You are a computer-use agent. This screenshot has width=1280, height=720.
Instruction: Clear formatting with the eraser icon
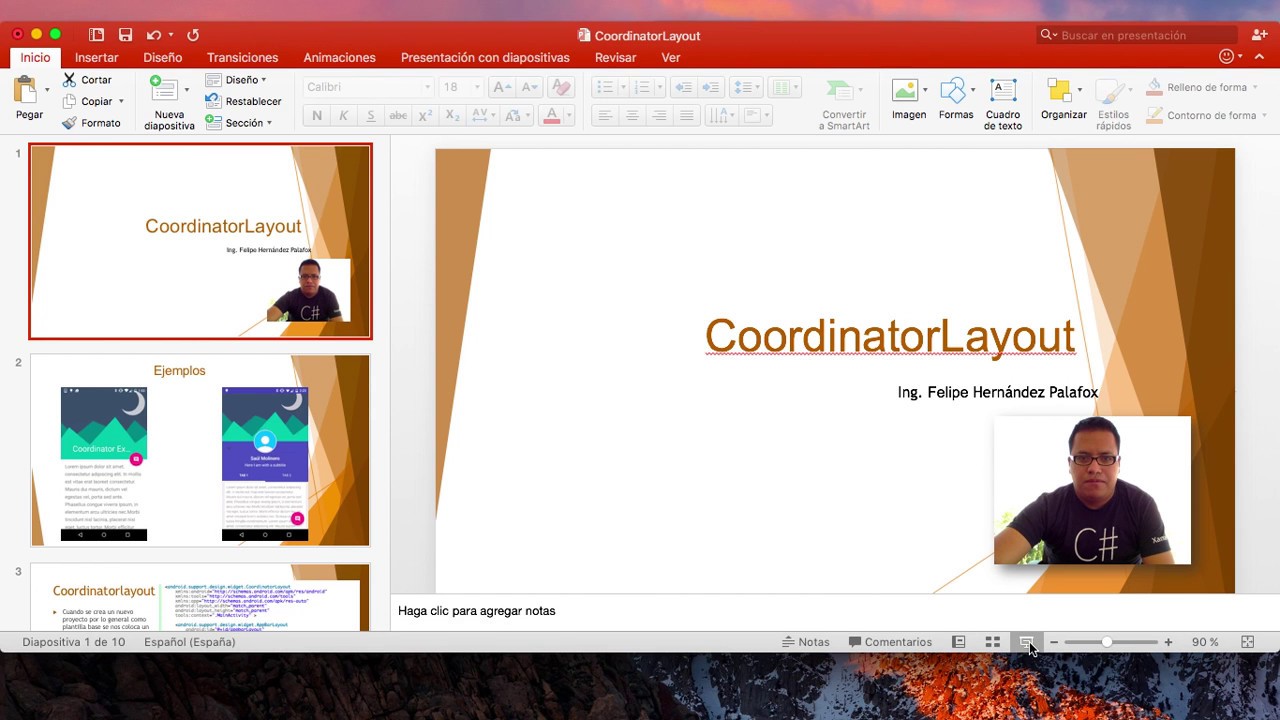(x=561, y=87)
